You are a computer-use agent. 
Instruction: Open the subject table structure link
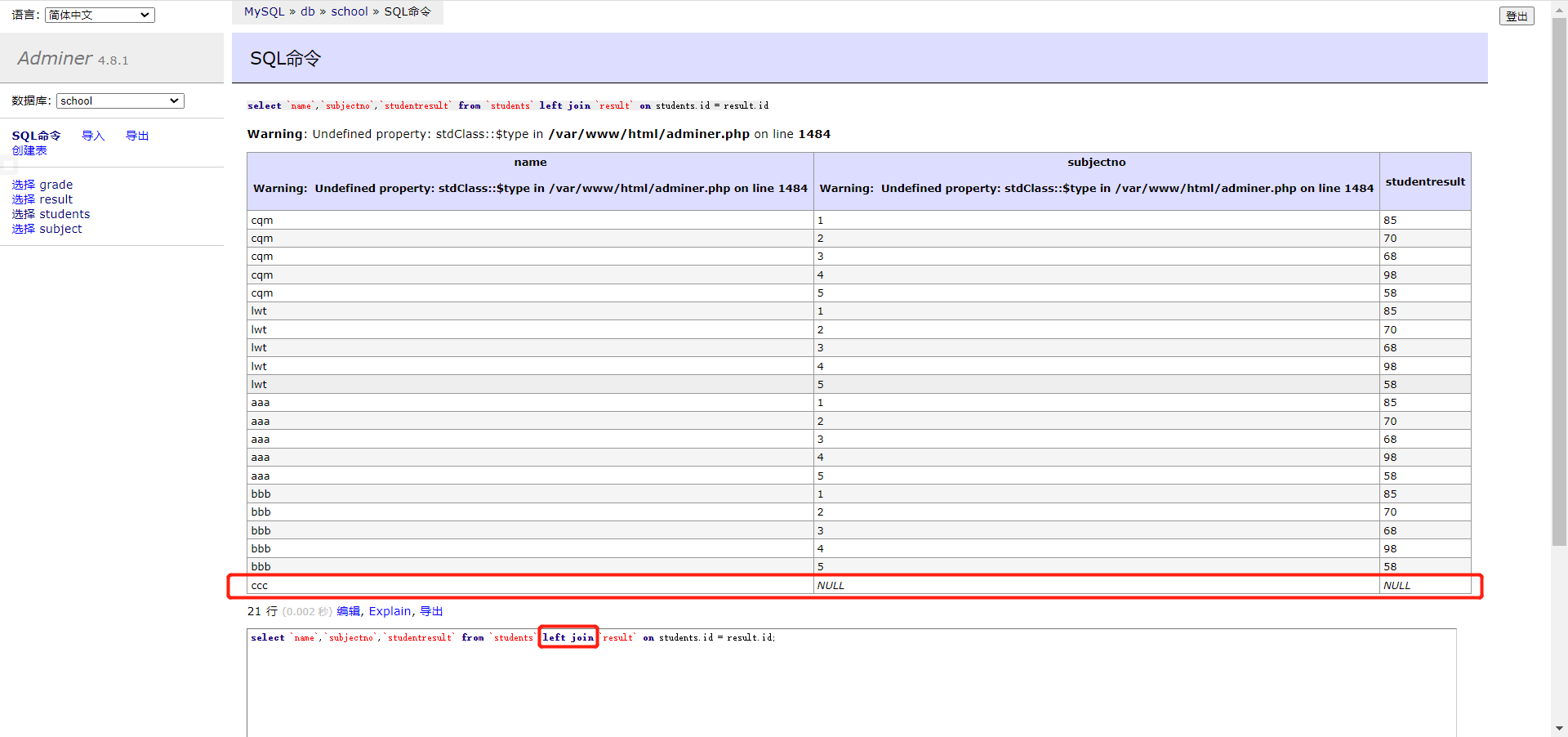[61, 229]
